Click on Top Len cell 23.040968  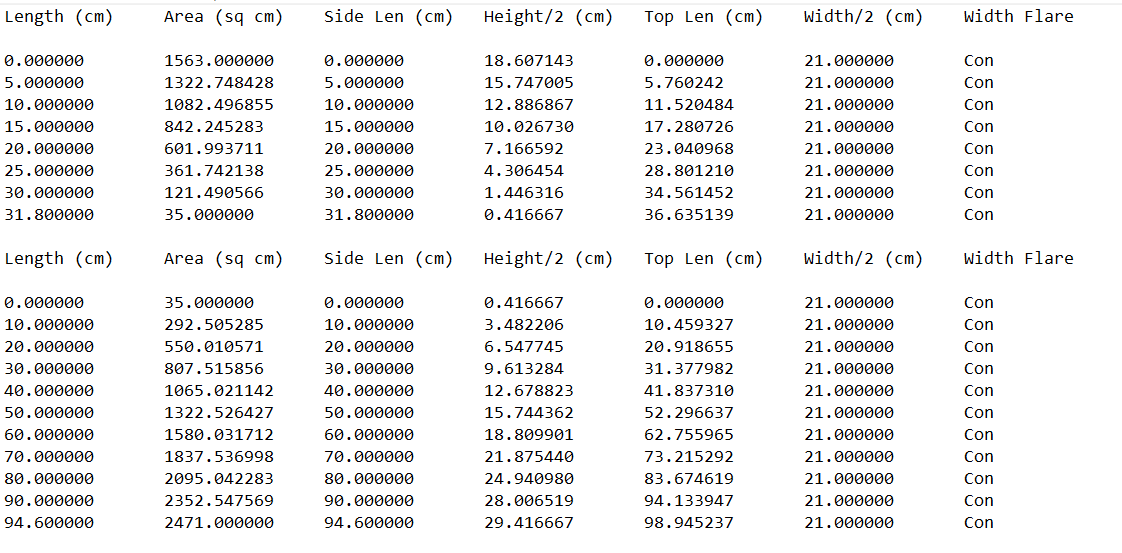coord(689,150)
